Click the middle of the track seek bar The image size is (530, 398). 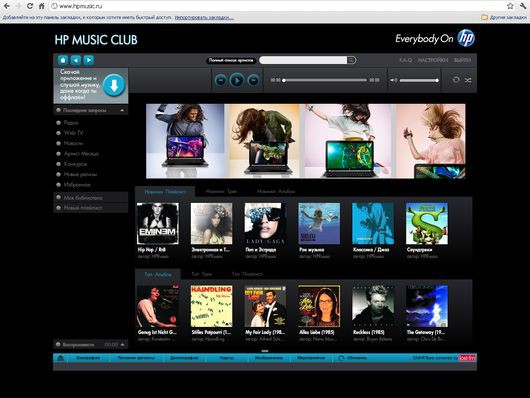click(325, 80)
